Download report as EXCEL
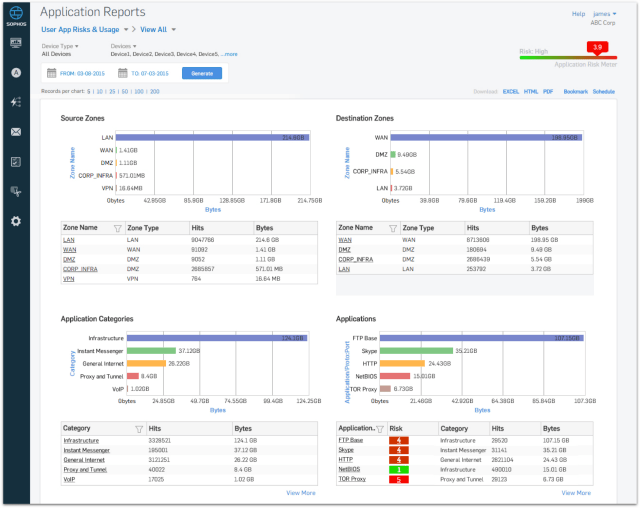Image resolution: width=640 pixels, height=508 pixels. (x=510, y=91)
